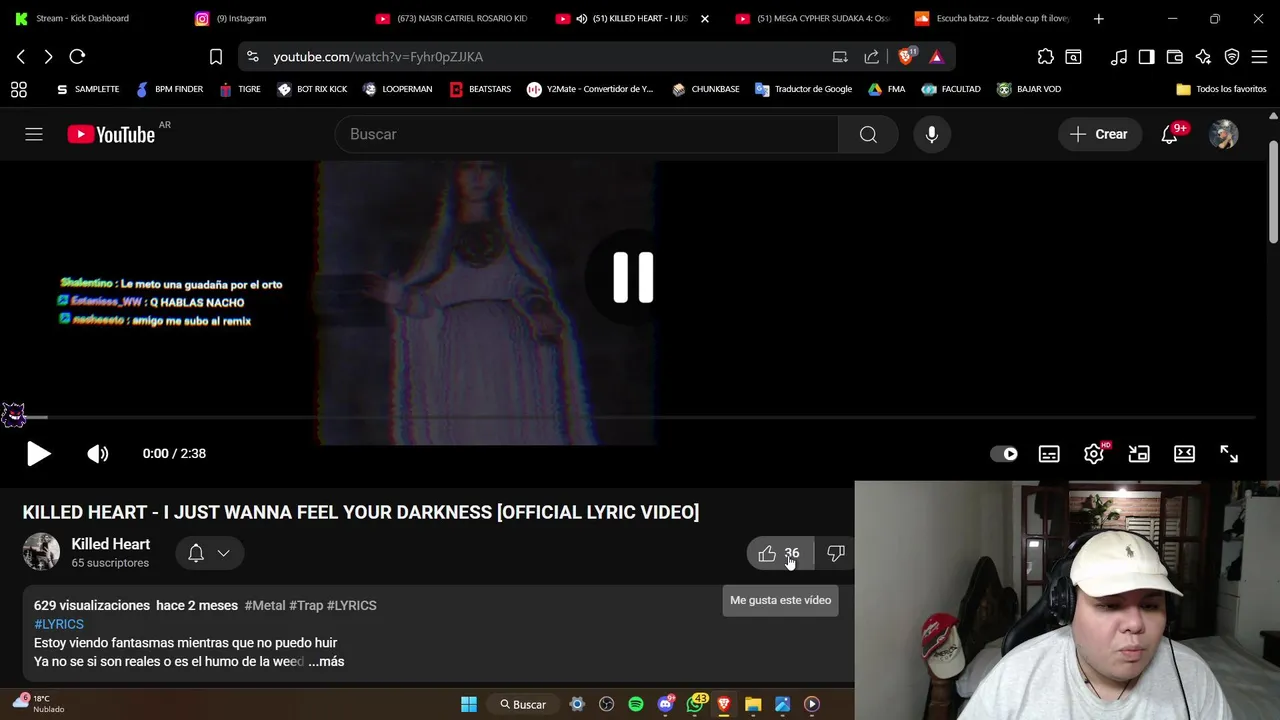1280x720 pixels.
Task: Open Brave Shields lion icon
Action: pos(906,57)
